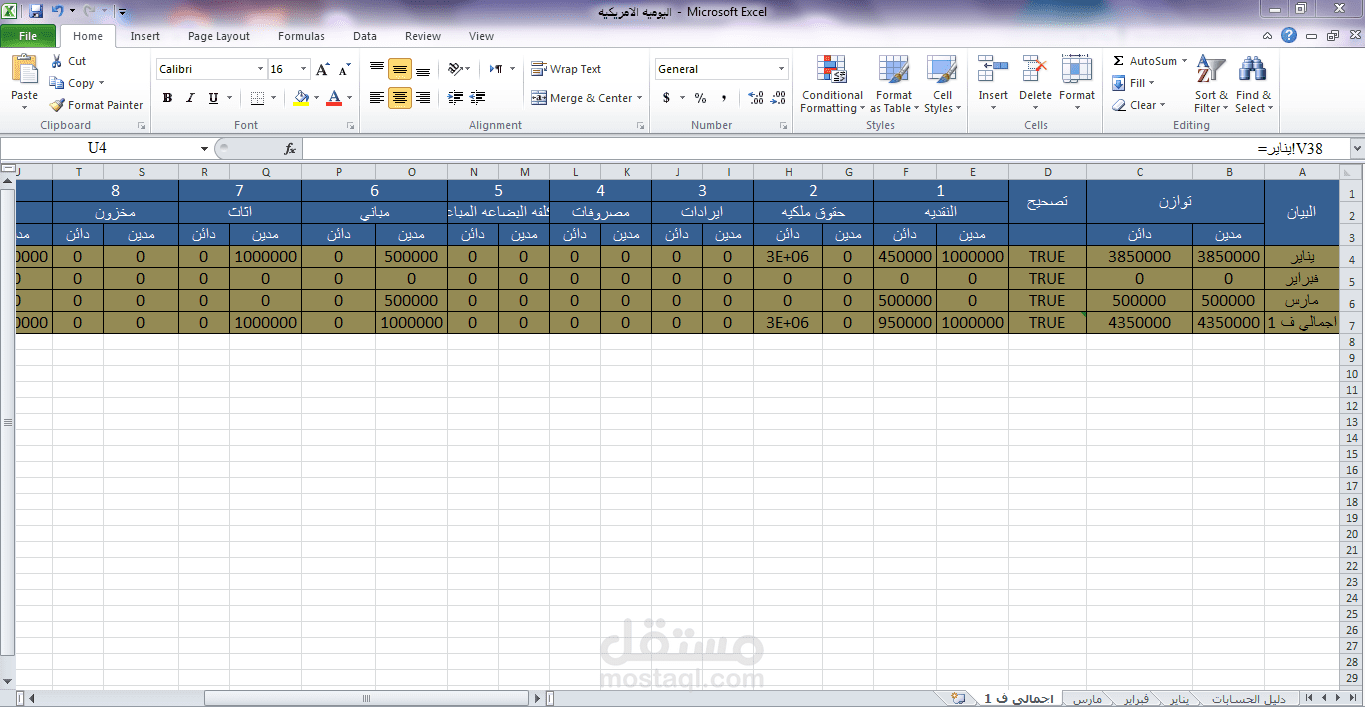Click the Undo arrow icon
This screenshot has width=1365, height=707.
[x=57, y=11]
